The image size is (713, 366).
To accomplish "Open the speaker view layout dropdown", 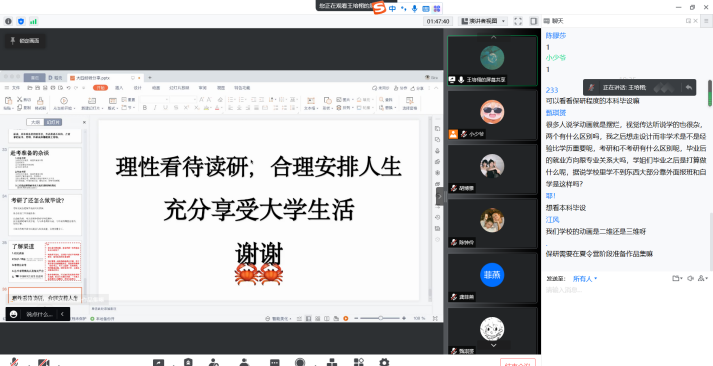I will click(x=482, y=21).
